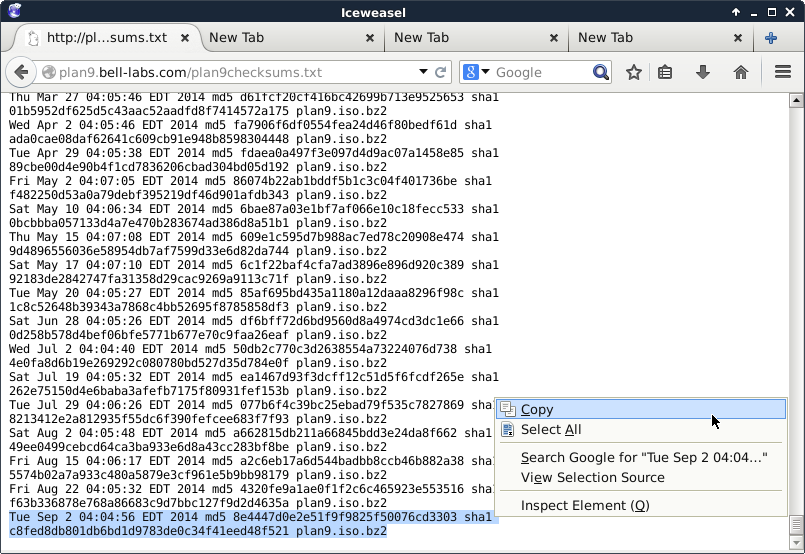Open a new tab with plus button
This screenshot has height=554, width=805.
click(771, 38)
